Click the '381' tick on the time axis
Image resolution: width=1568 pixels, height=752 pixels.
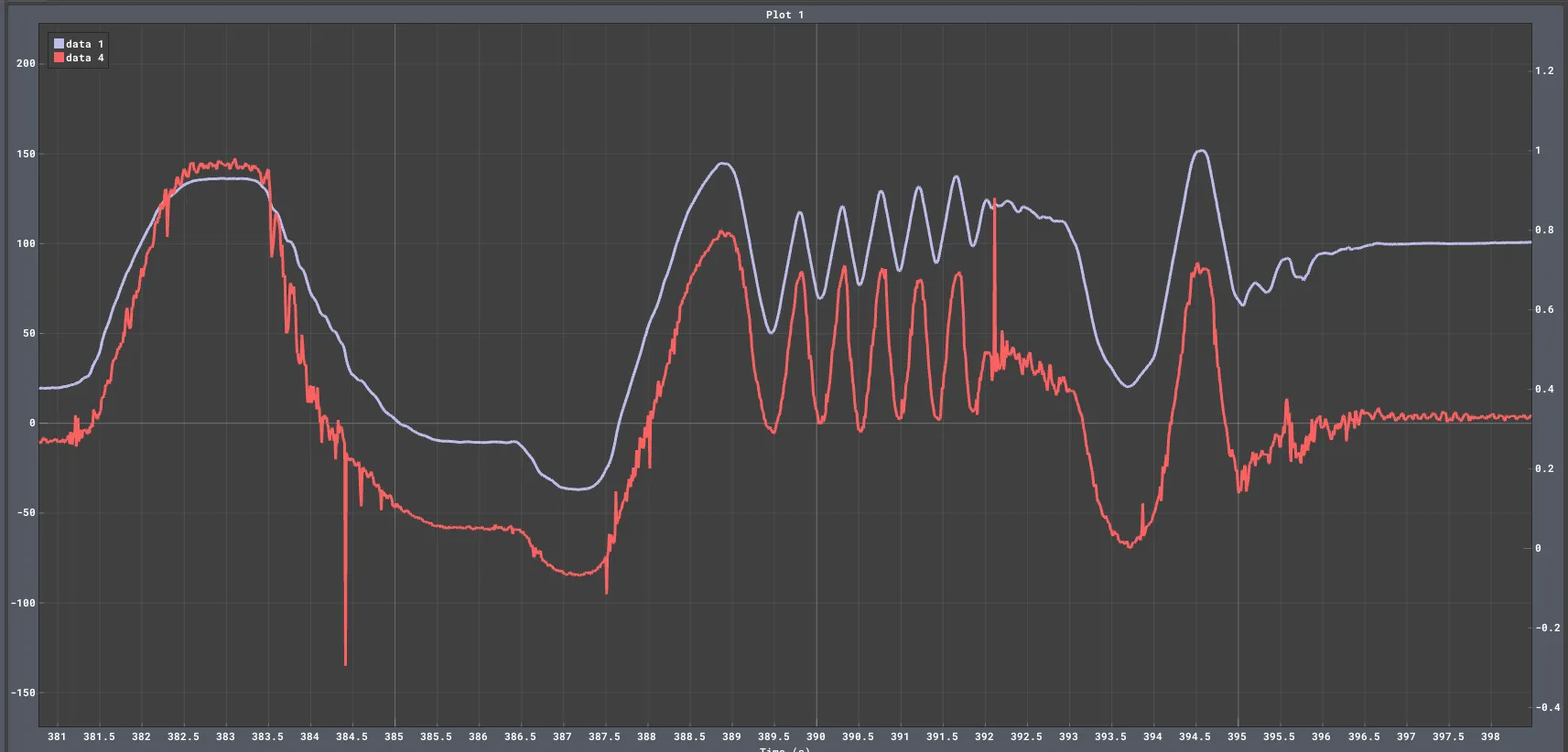click(57, 736)
